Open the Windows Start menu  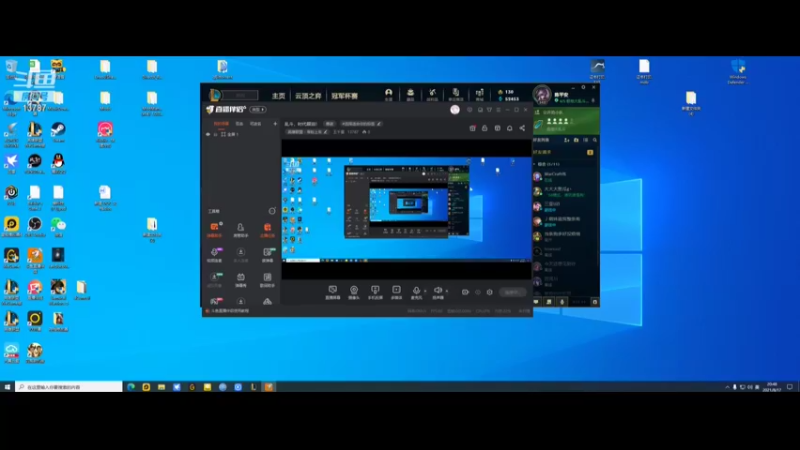7,387
